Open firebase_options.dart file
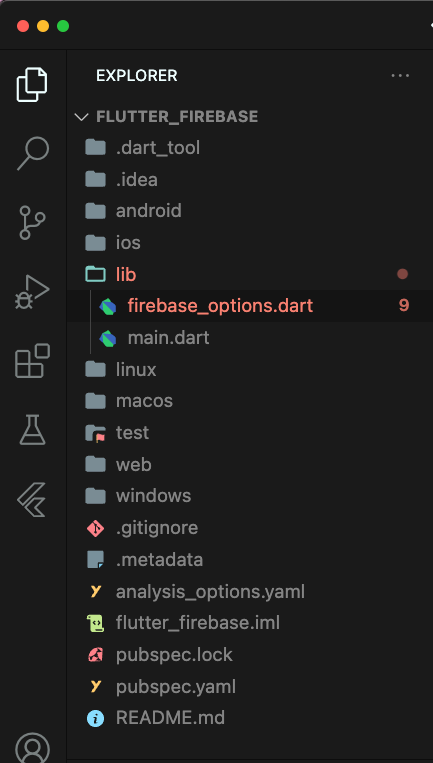Viewport: 433px width, 763px height. 249,306
